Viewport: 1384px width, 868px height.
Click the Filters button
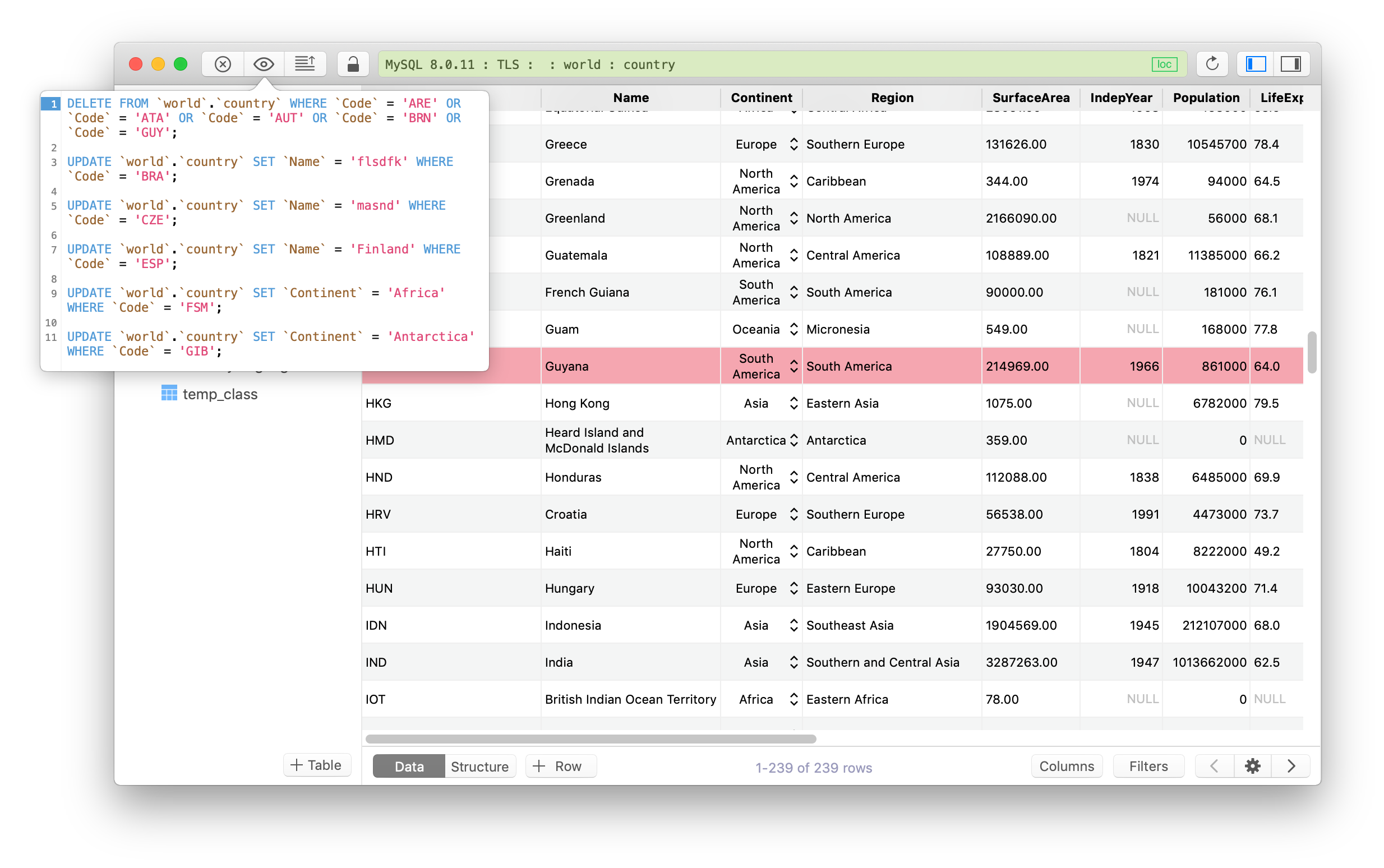(x=1148, y=766)
